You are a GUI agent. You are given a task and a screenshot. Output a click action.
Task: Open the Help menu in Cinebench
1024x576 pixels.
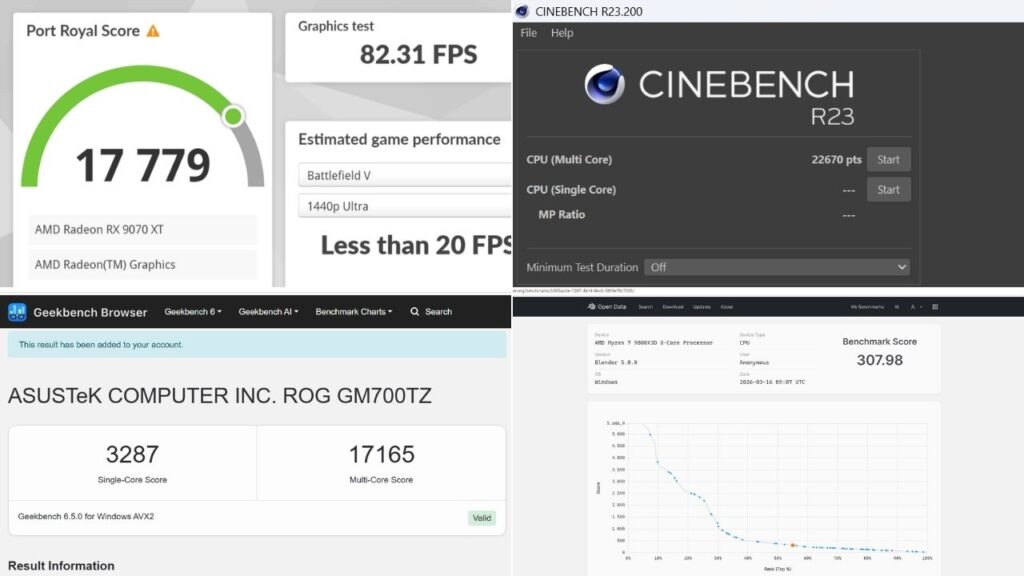562,33
